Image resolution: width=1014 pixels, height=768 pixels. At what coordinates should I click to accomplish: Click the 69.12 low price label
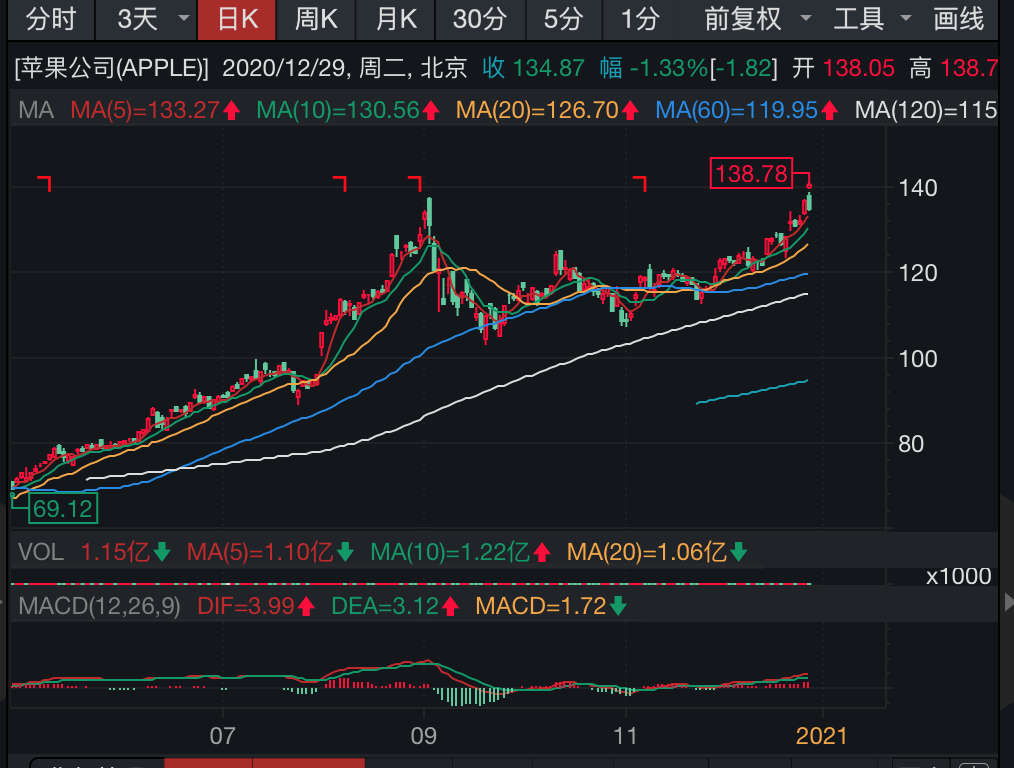(x=63, y=509)
